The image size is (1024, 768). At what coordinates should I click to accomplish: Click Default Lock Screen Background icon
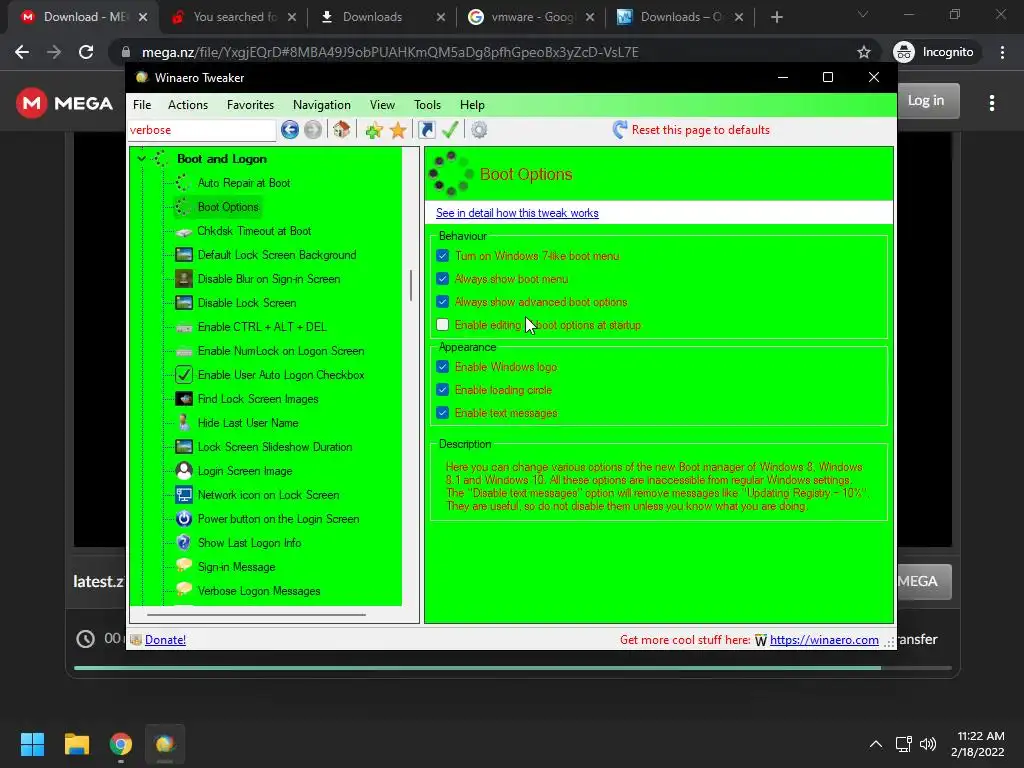184,255
